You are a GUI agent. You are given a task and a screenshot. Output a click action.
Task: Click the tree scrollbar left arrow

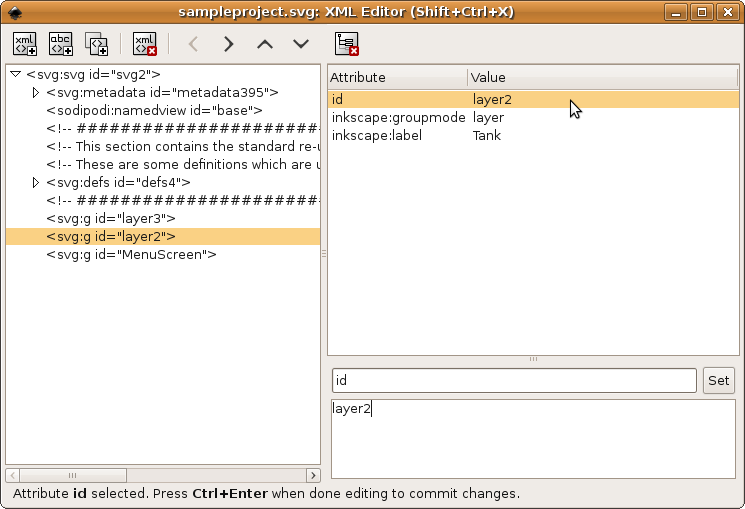pos(13,475)
